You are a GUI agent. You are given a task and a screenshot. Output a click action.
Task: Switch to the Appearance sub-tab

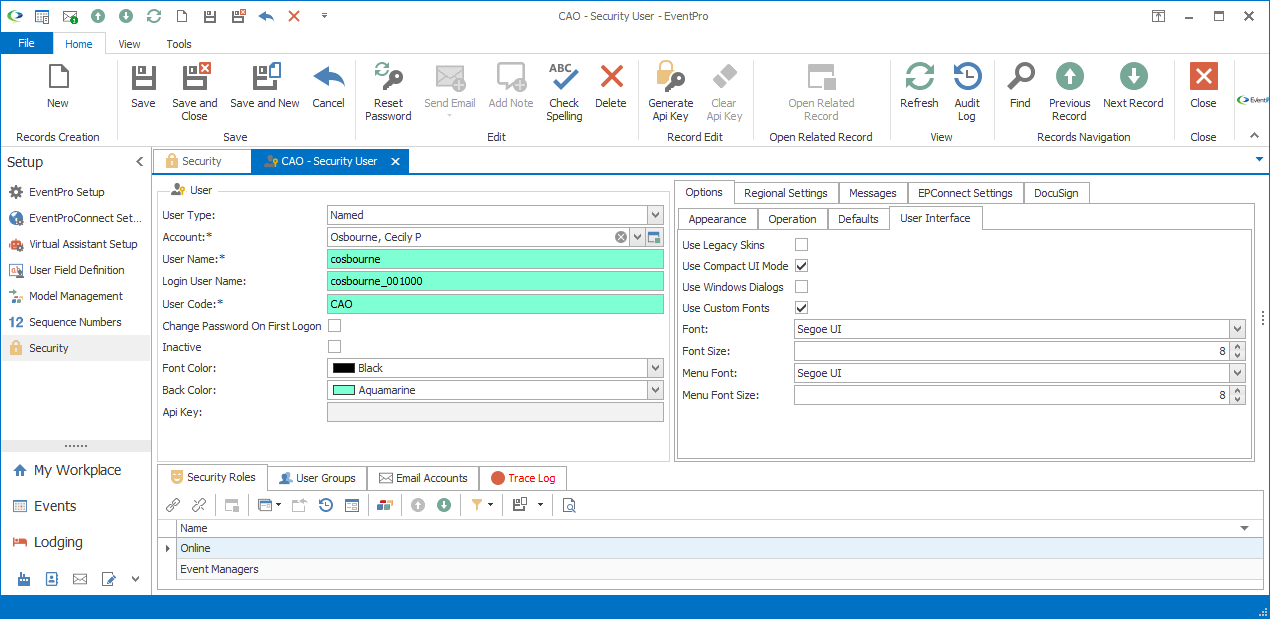tap(717, 219)
